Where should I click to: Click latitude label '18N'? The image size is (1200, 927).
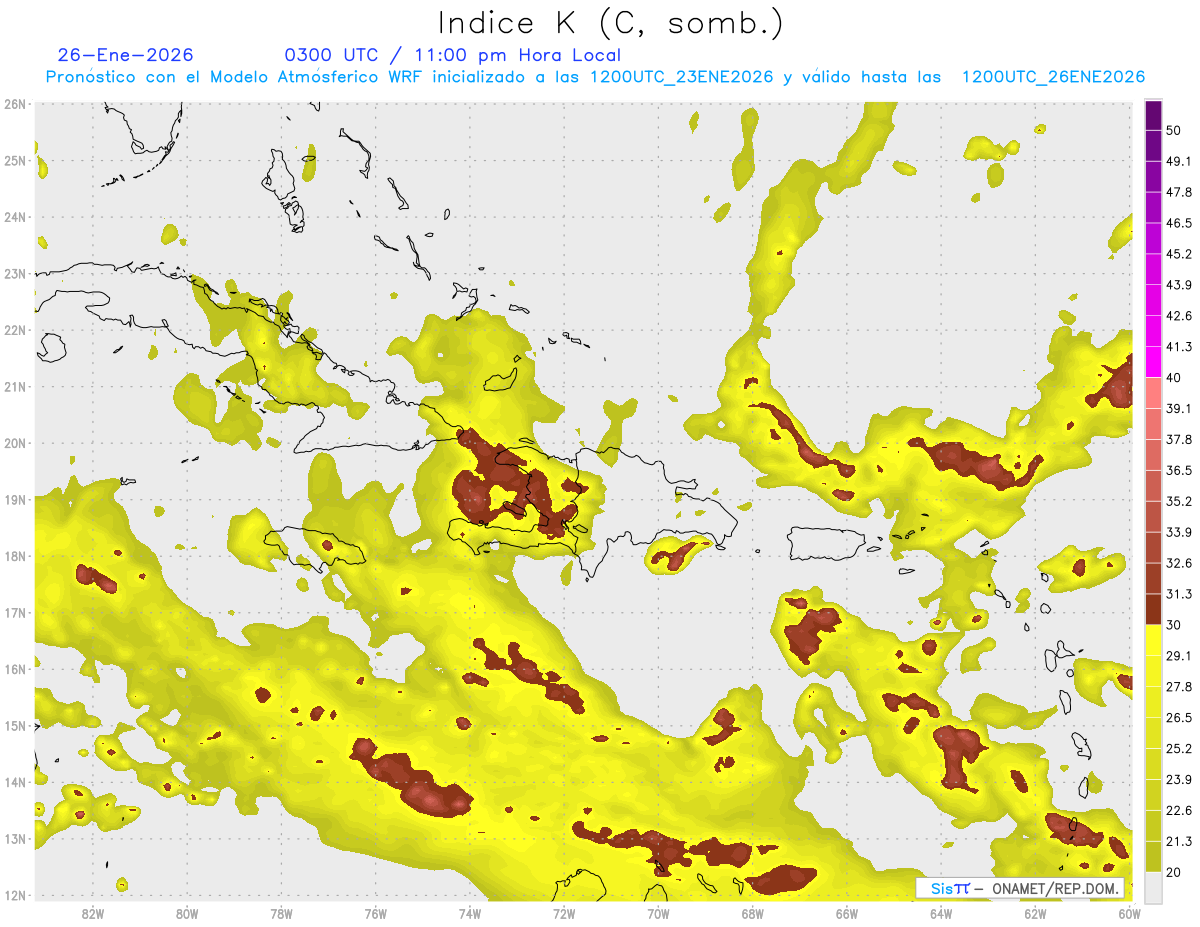click(x=15, y=556)
